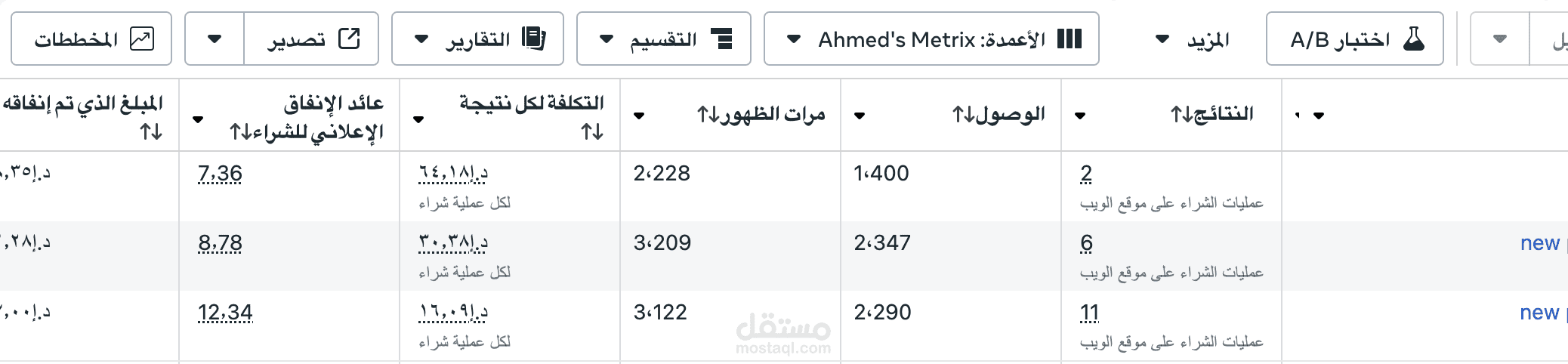Click the breakdown (التقسيم) stacked-lines icon

[x=722, y=39]
